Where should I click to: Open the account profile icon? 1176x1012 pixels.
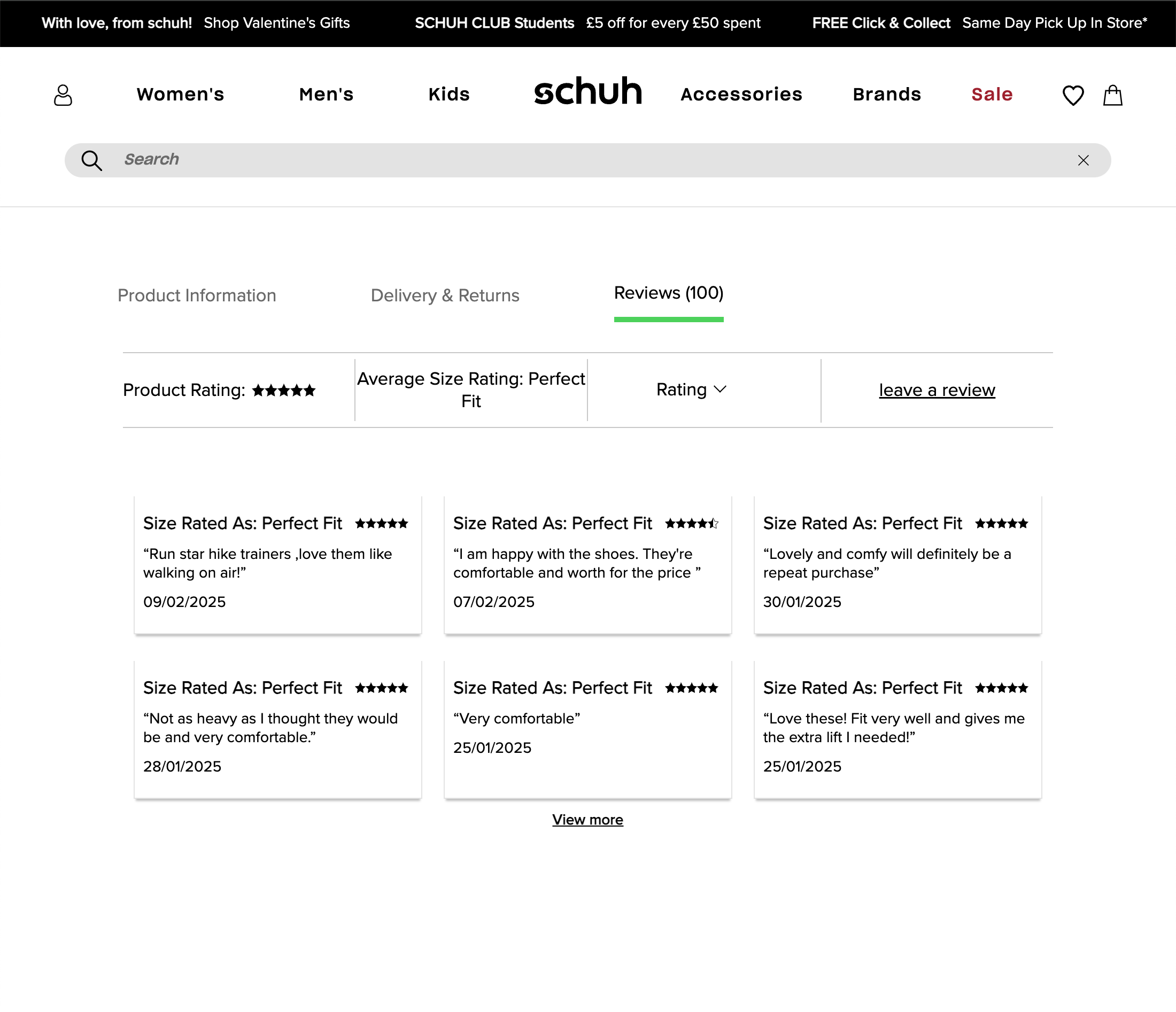pos(63,95)
